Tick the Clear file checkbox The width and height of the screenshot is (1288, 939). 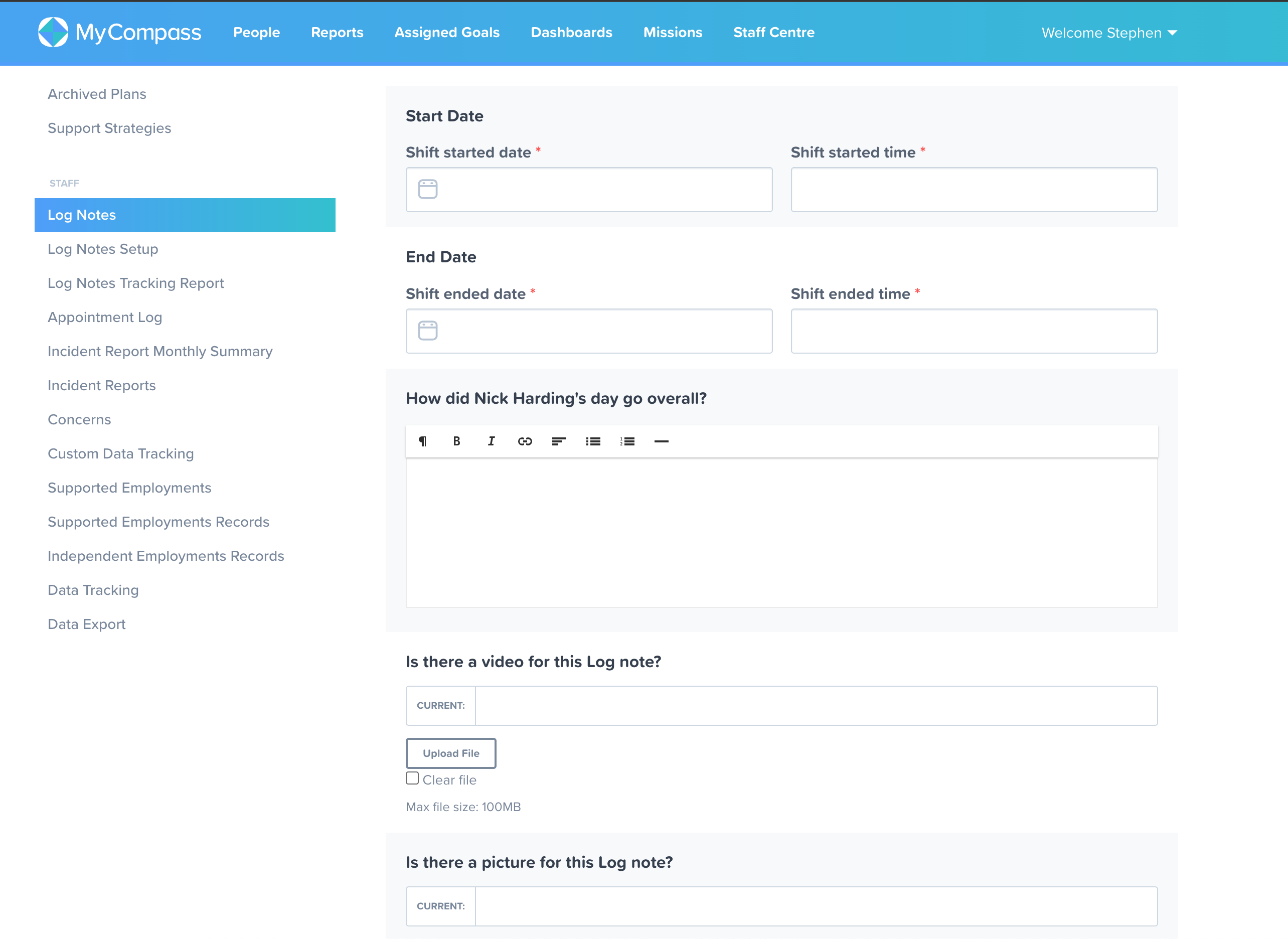[x=412, y=778]
